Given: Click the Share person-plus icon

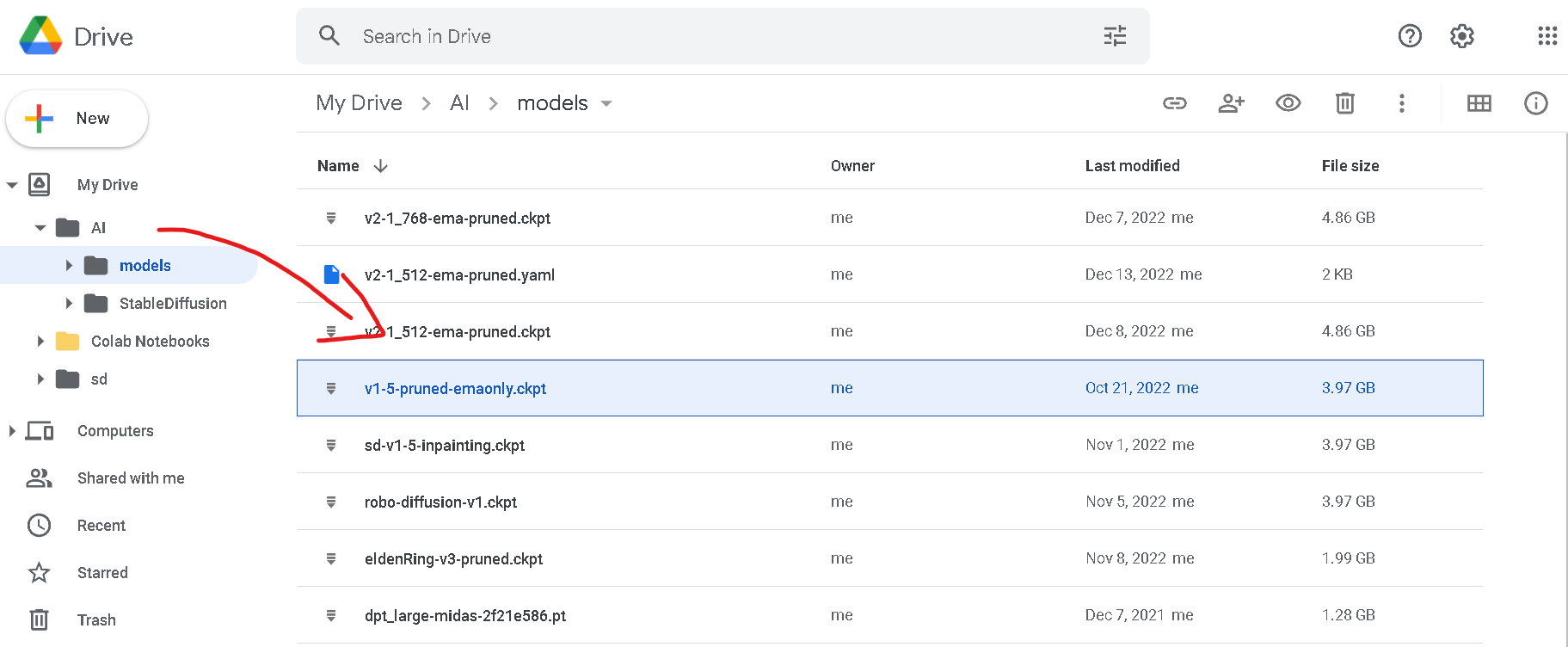Looking at the screenshot, I should coord(1232,103).
